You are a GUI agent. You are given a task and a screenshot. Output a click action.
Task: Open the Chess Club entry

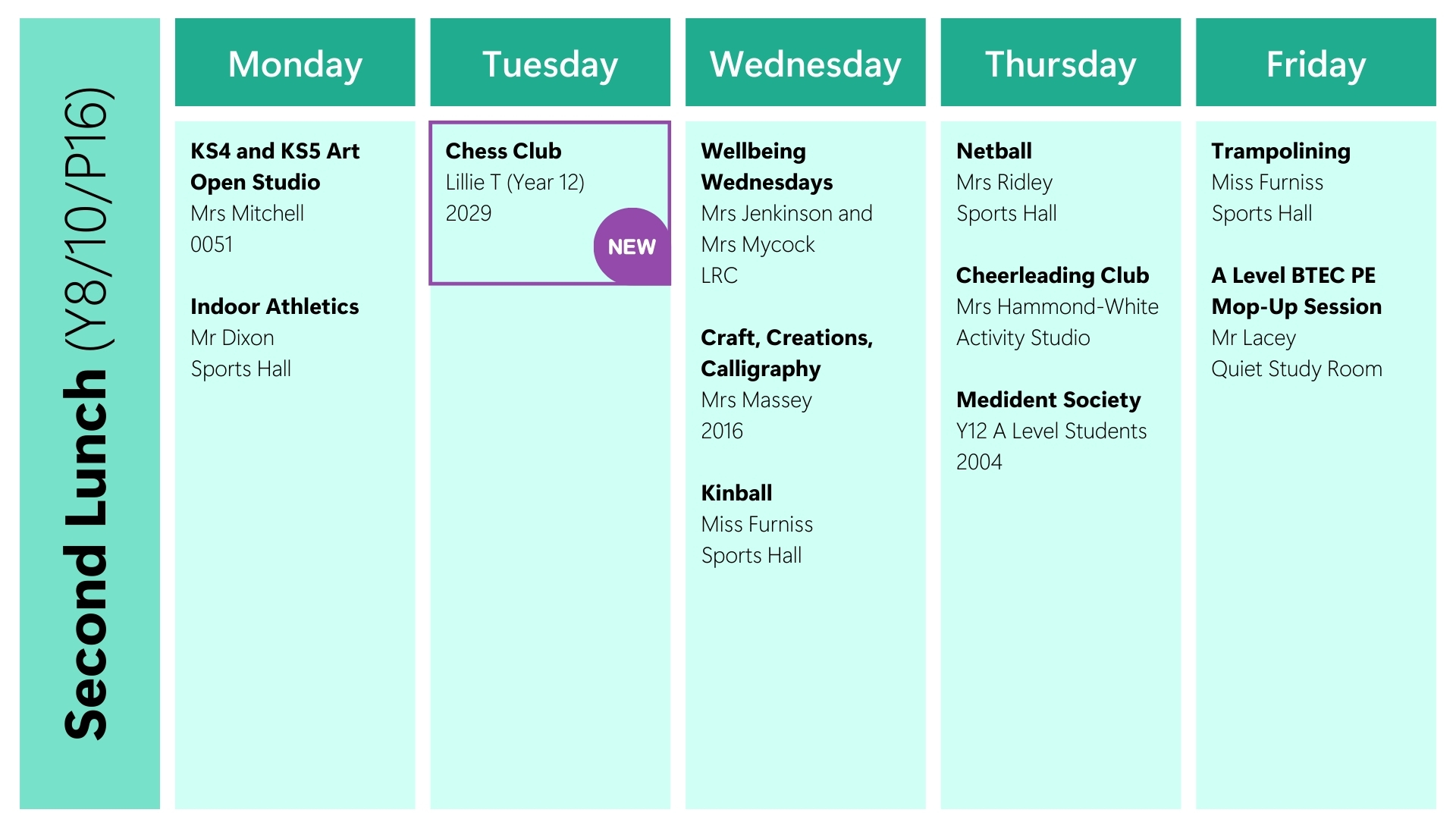504,151
